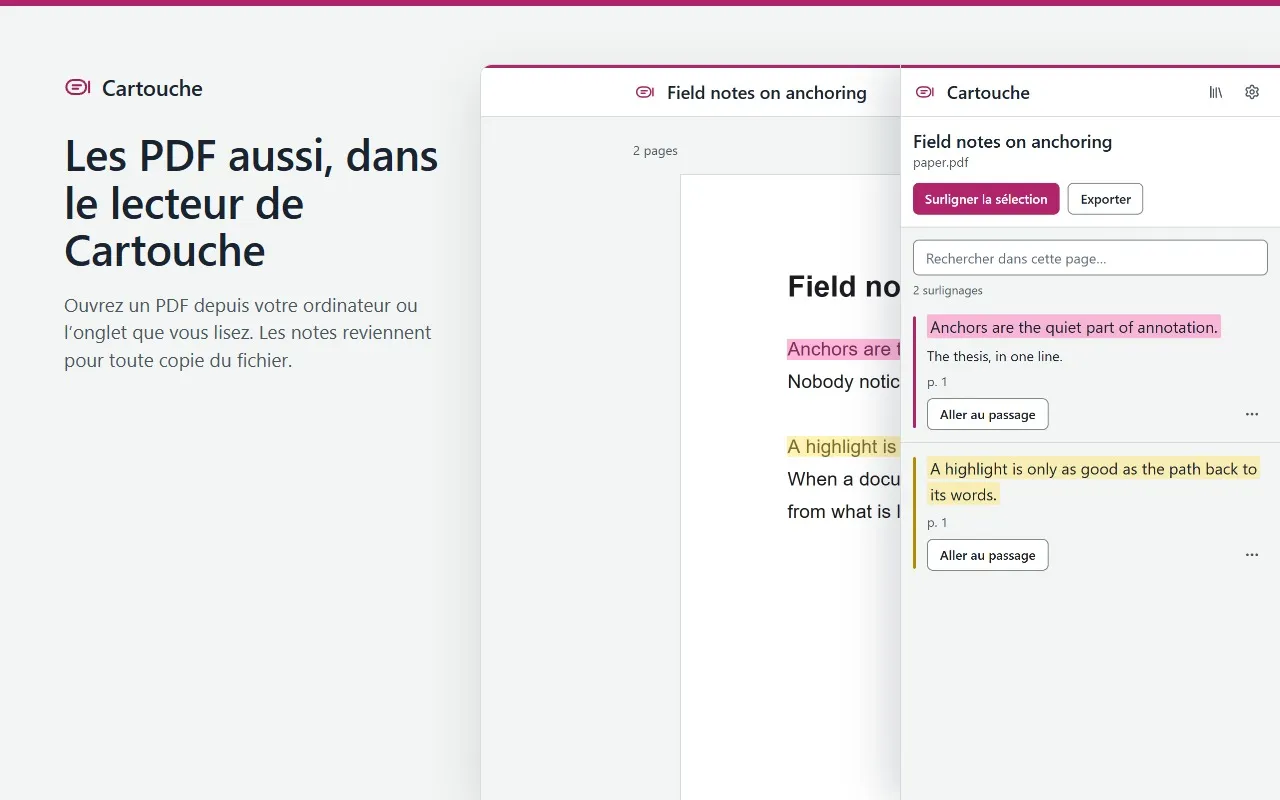This screenshot has width=1280, height=800.
Task: Click the pink 'Anchors are the quiet part' highlight quote
Action: [x=1074, y=327]
